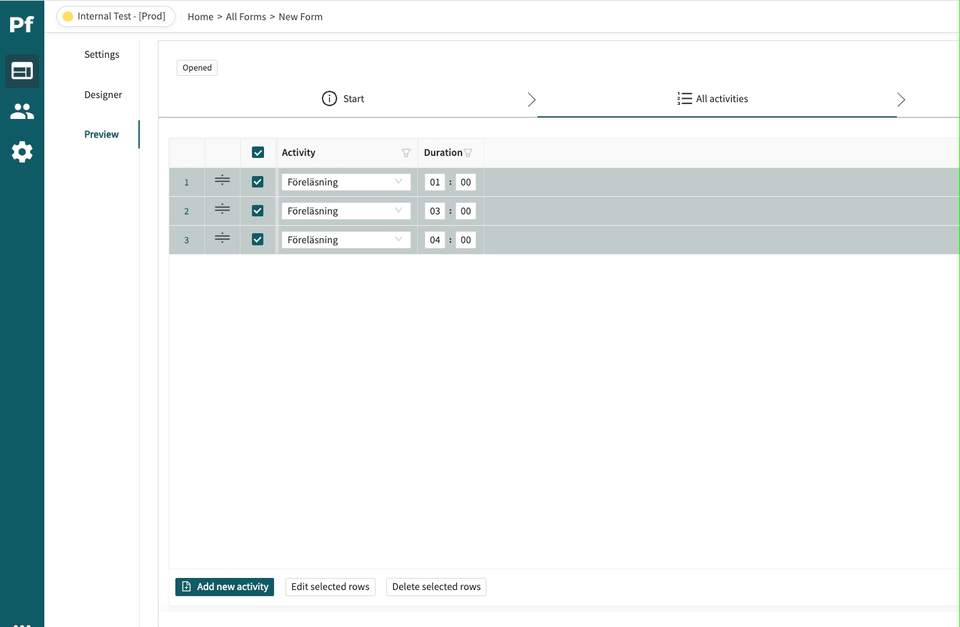Click the Opened status badge
Viewport: 960px width, 627px height.
(197, 68)
